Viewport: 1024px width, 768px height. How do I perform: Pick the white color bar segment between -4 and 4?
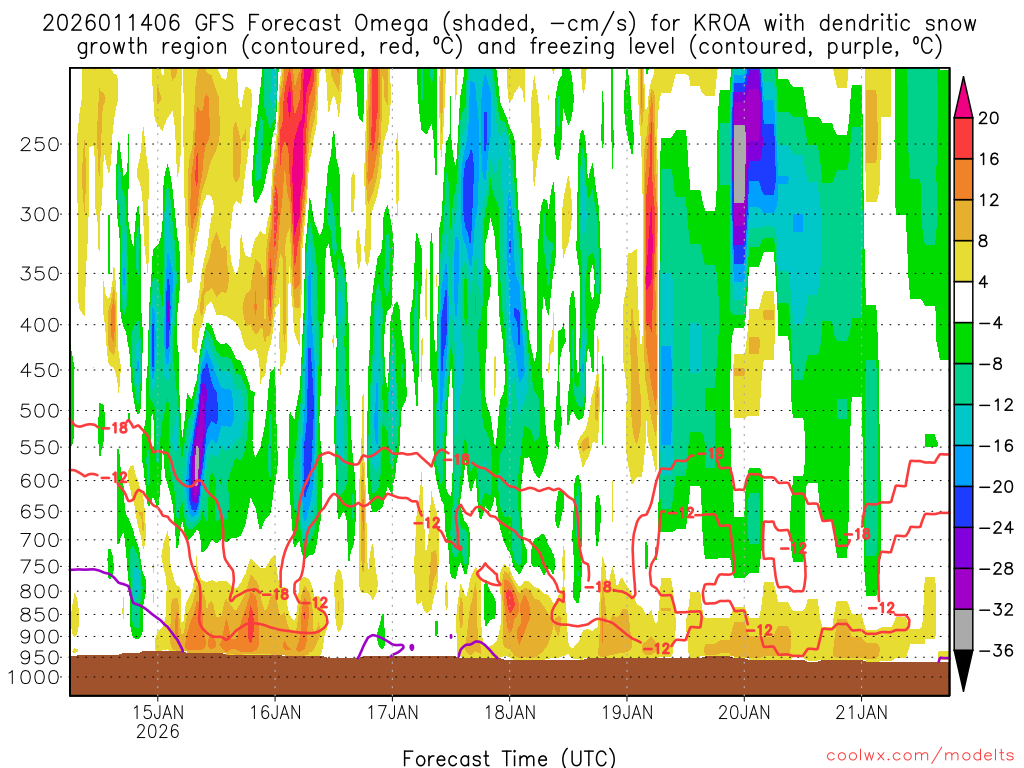963,302
